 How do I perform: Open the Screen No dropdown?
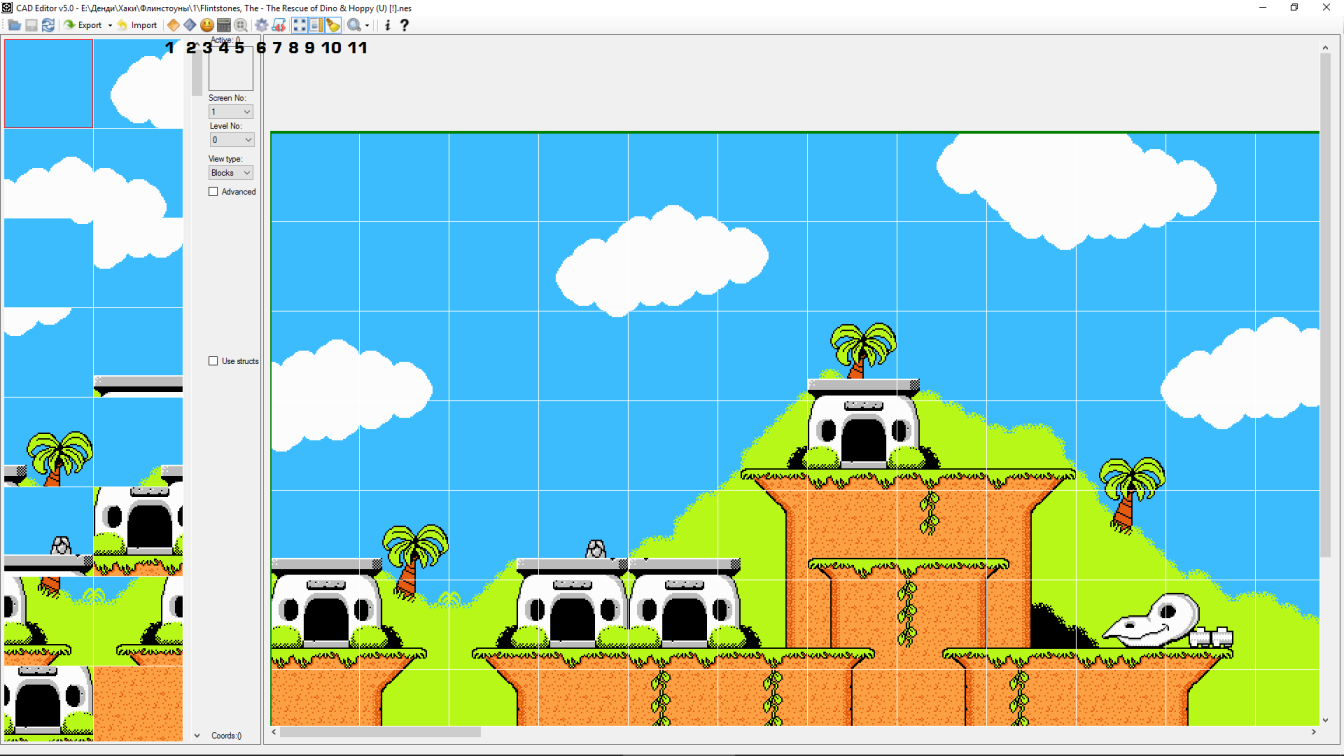point(231,112)
